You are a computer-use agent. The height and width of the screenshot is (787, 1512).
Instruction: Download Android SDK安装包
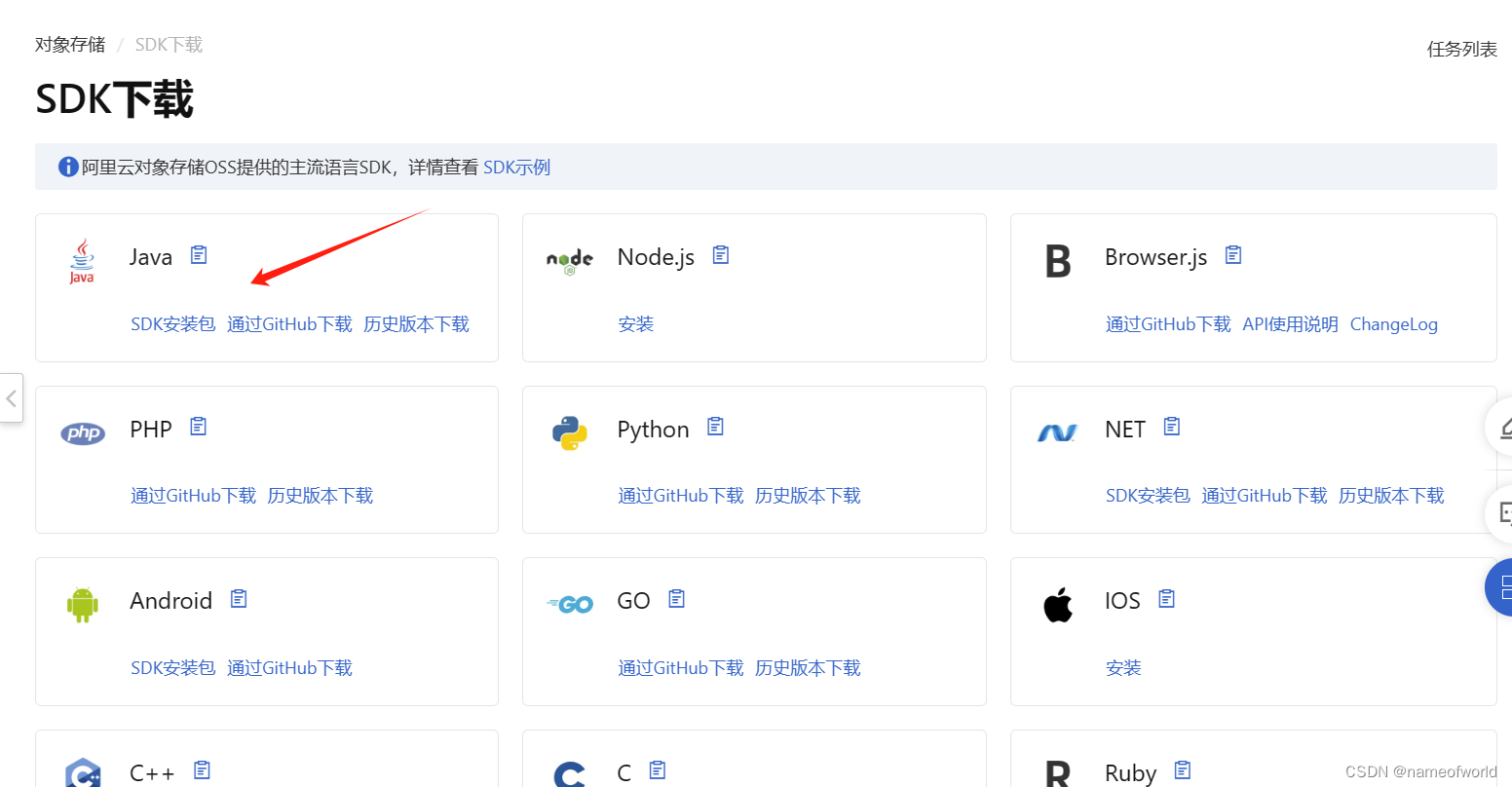(x=173, y=668)
